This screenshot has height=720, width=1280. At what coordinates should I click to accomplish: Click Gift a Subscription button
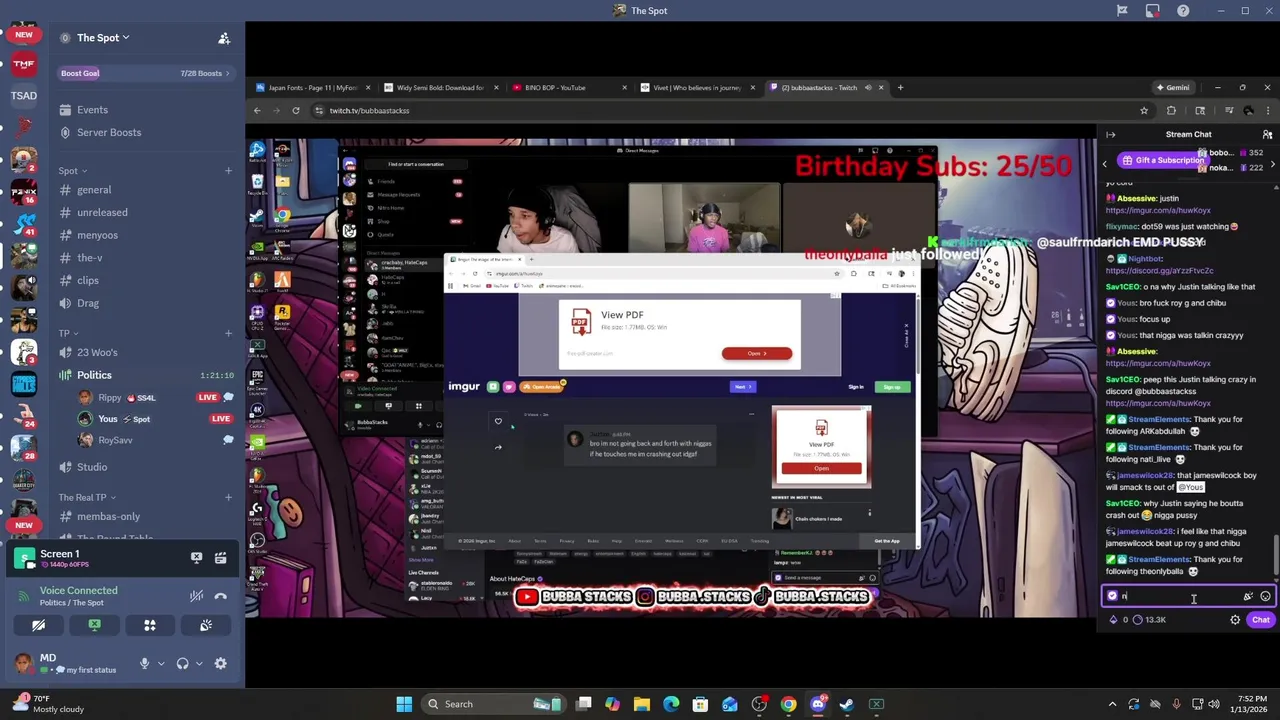1162,160
